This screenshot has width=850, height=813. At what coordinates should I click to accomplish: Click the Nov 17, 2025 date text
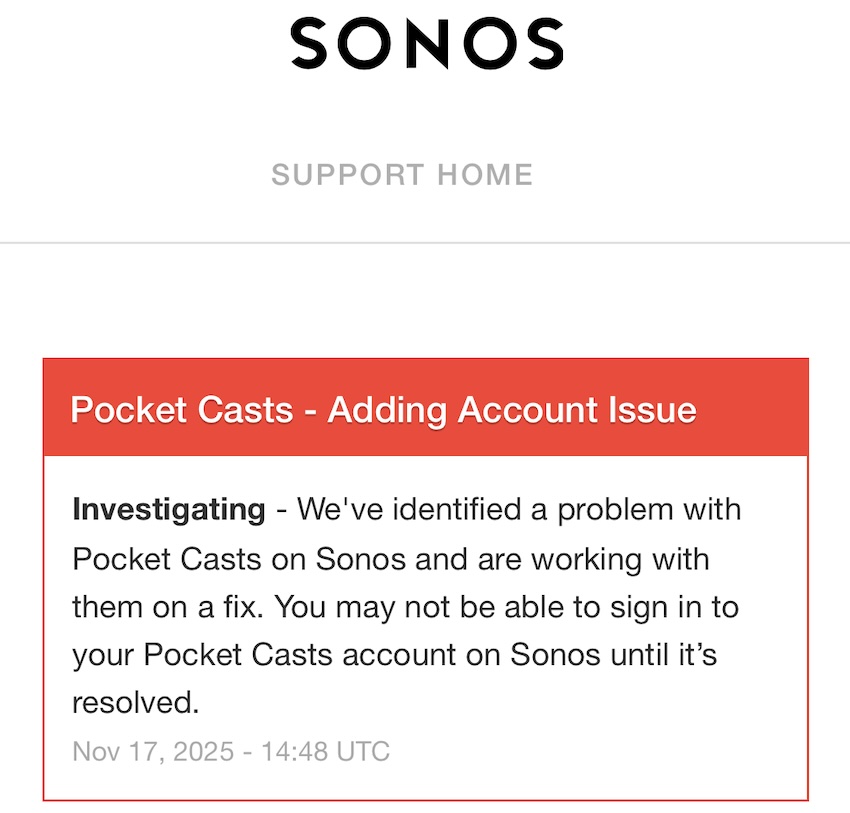(x=152, y=751)
